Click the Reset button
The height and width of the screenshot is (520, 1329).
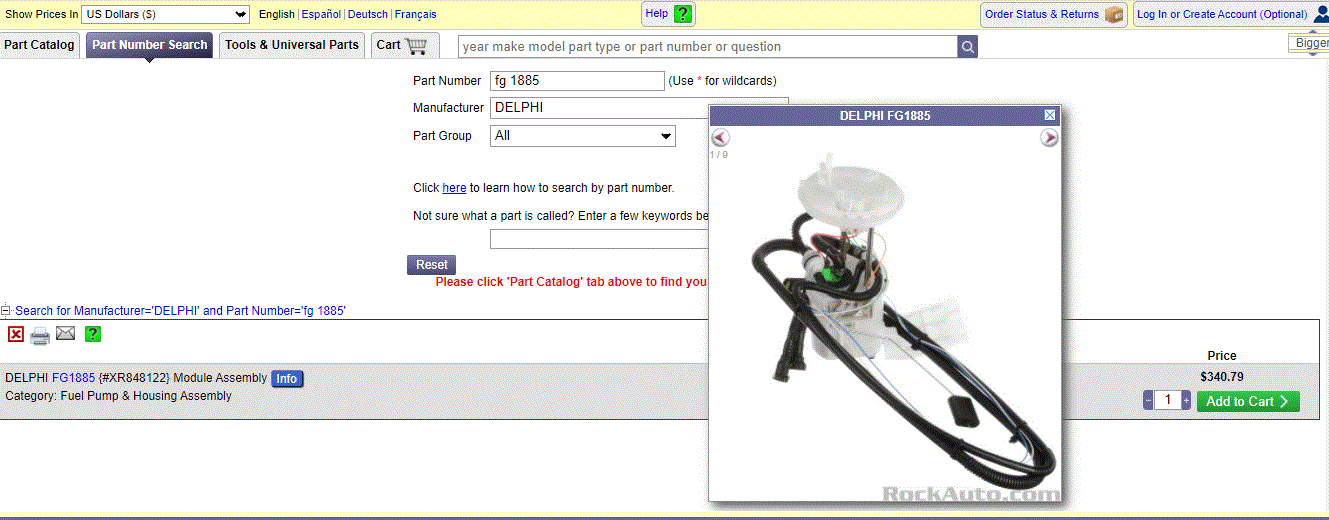(x=432, y=265)
